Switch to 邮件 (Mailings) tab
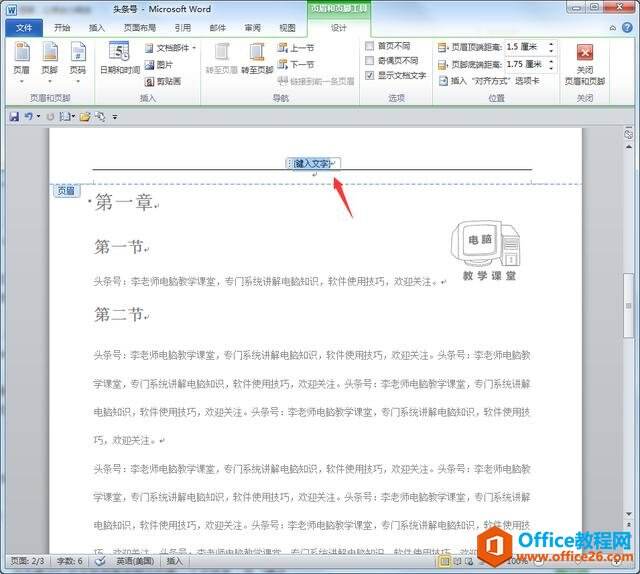Screen dimensions: 640x574 click(218, 28)
